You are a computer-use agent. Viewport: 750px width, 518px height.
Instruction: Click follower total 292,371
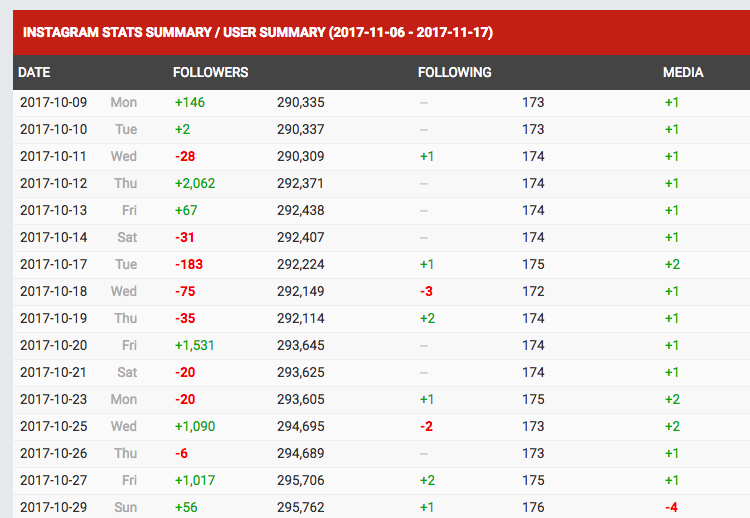point(300,183)
